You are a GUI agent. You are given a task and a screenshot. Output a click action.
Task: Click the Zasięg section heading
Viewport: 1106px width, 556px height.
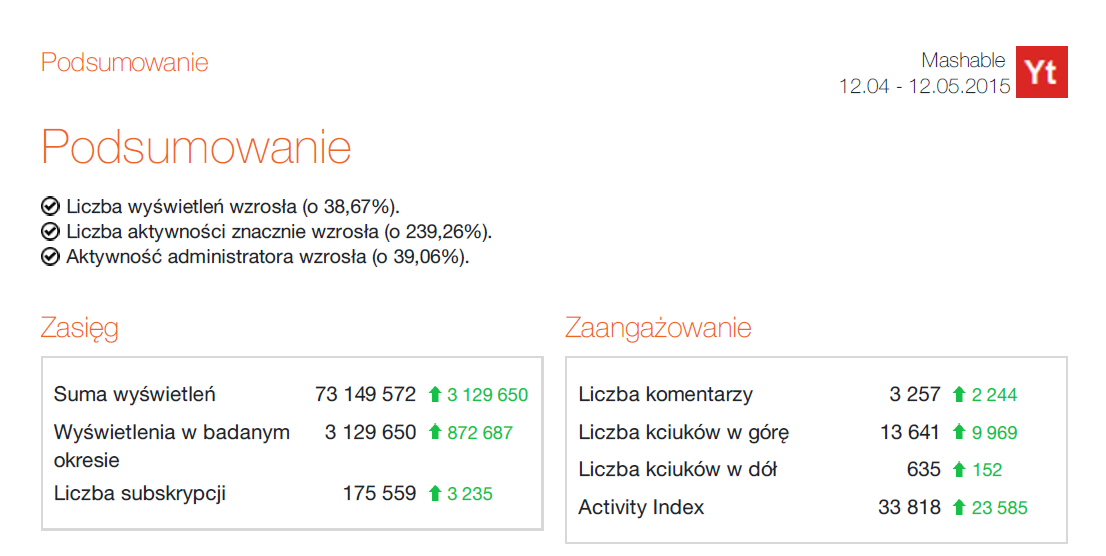[80, 327]
